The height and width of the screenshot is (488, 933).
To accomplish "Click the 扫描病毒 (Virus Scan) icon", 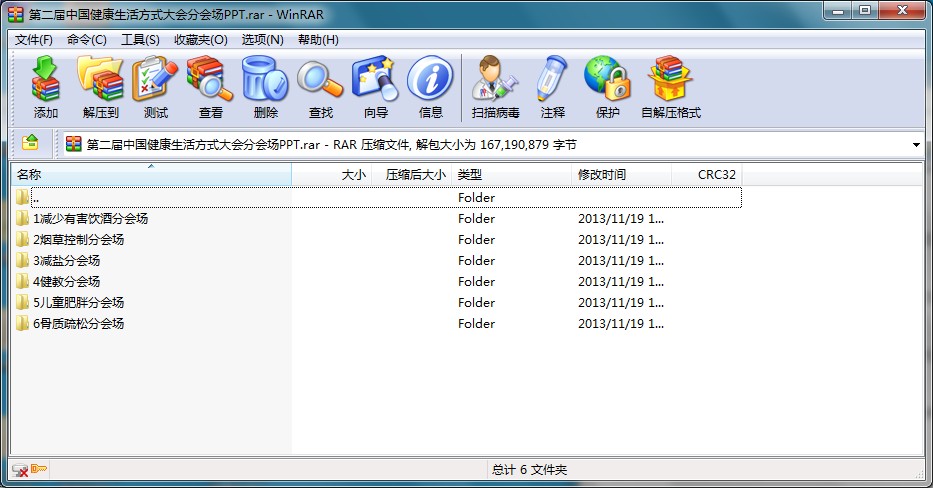I will (495, 79).
